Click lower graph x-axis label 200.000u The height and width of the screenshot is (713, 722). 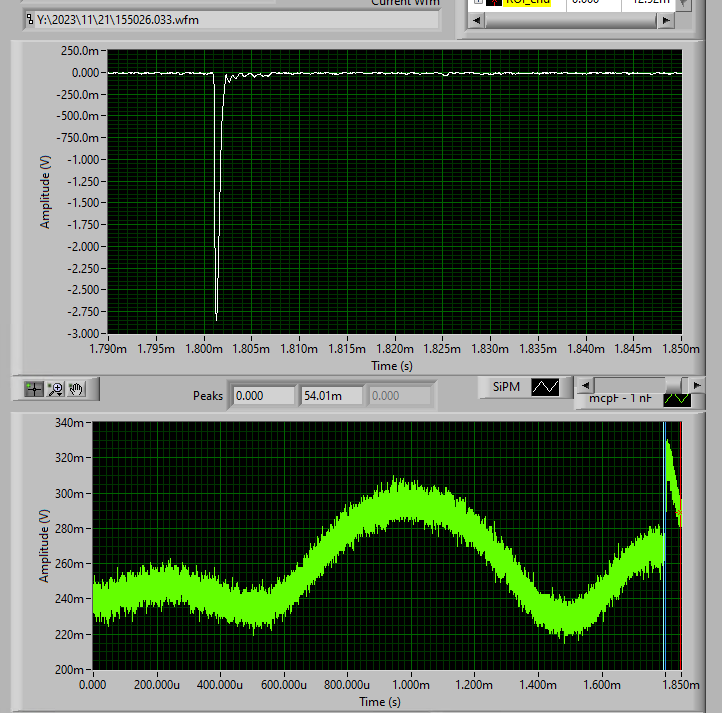(x=157, y=685)
